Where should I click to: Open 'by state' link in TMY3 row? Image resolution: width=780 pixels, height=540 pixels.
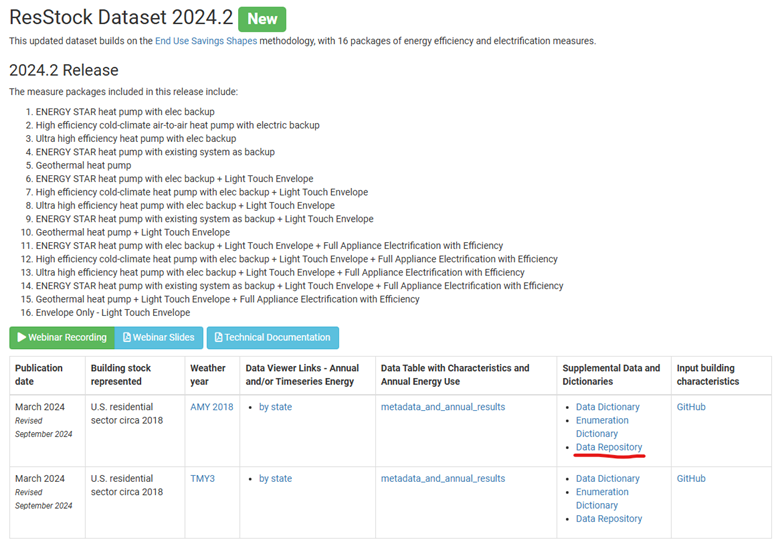point(275,479)
